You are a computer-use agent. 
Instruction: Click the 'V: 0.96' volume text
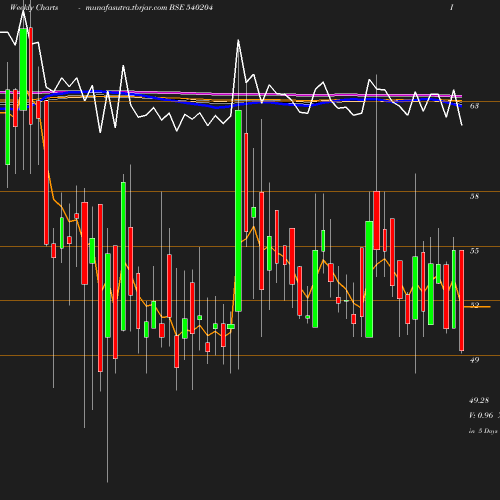pos(481,415)
